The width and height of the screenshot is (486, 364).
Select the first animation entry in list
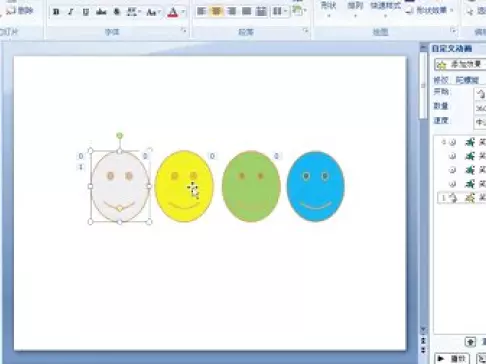tap(462, 142)
